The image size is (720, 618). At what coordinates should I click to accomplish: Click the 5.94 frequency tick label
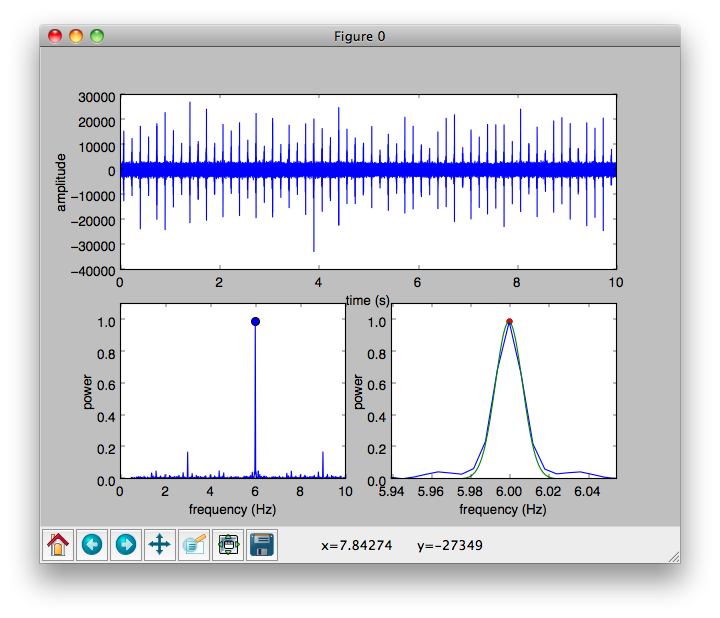click(391, 492)
